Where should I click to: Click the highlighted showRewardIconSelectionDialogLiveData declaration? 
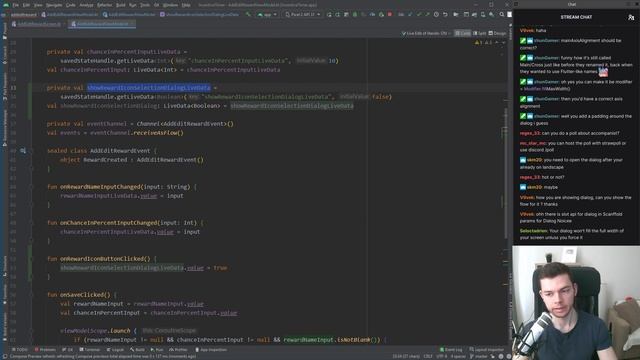tap(149, 88)
